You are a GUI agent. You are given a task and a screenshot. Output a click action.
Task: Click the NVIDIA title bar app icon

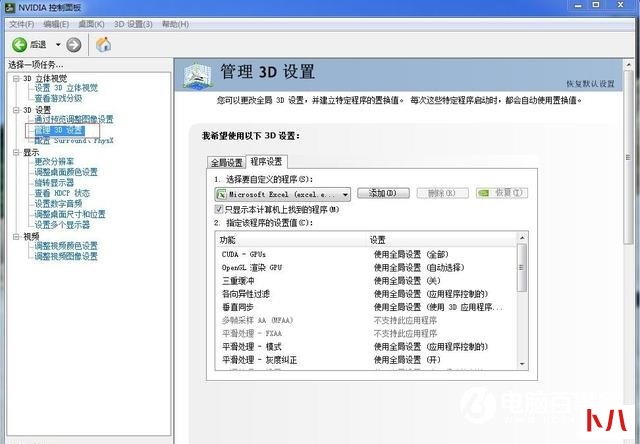tap(10, 7)
